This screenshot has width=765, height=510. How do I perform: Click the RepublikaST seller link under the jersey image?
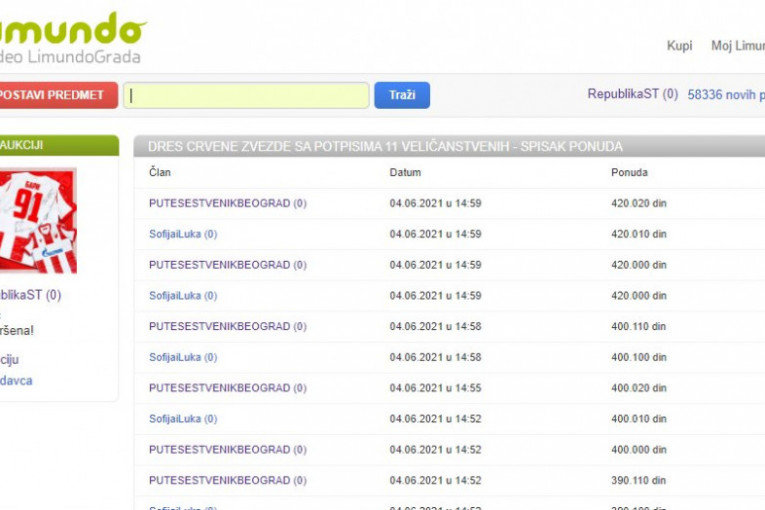[x=30, y=295]
